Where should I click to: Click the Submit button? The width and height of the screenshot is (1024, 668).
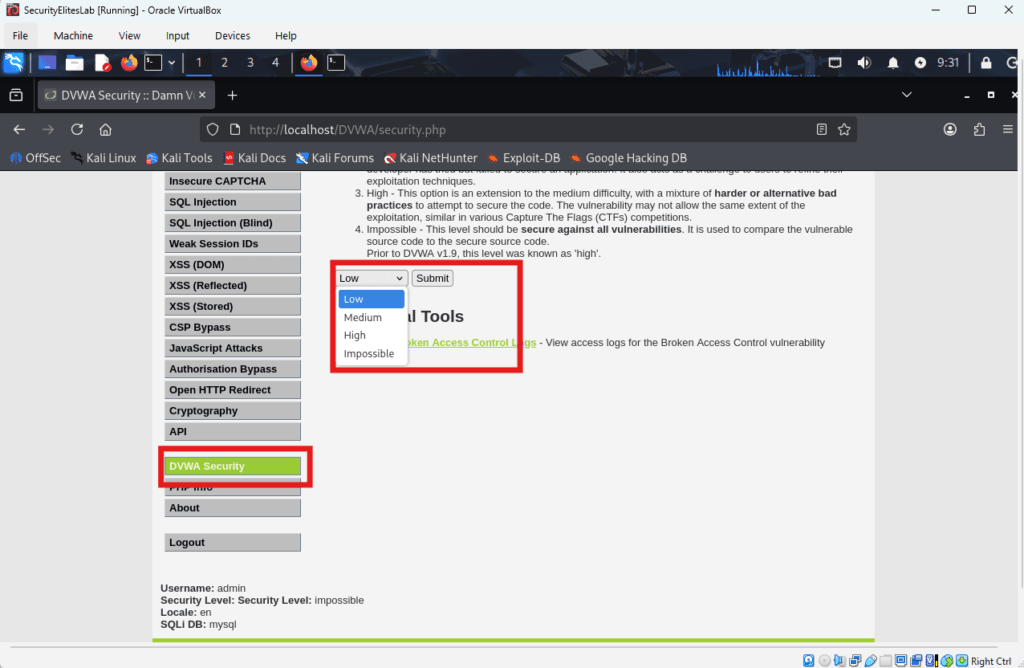coord(432,278)
